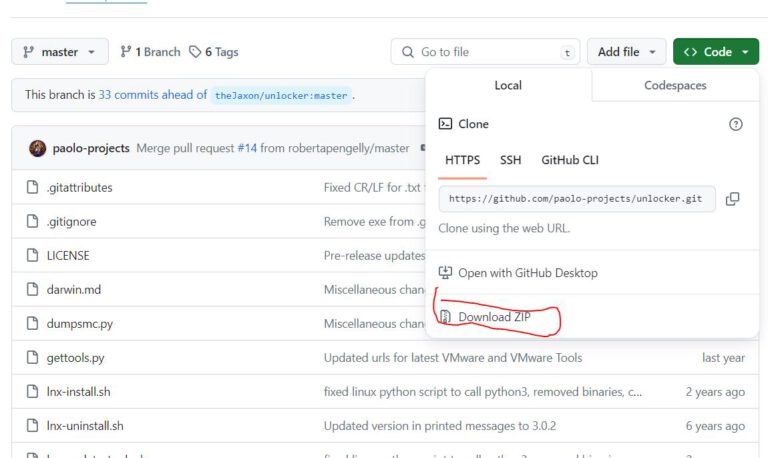Switch to the Codespaces tab
The image size is (768, 458).
[x=675, y=85]
